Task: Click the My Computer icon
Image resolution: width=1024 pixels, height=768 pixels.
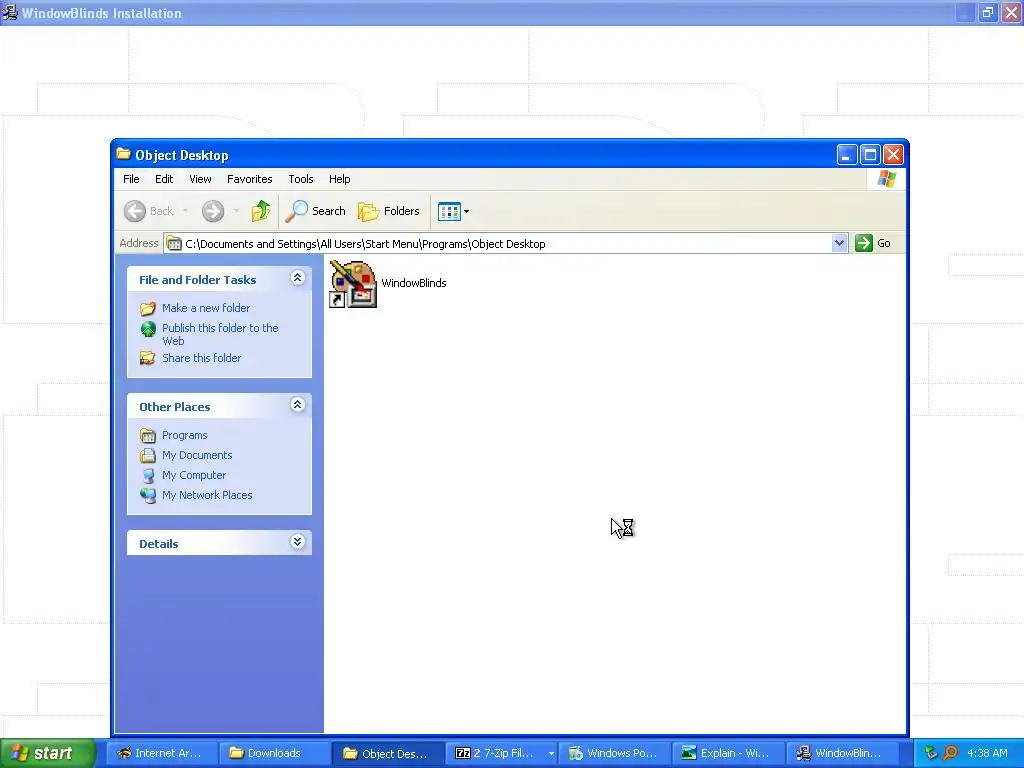Action: tap(148, 475)
